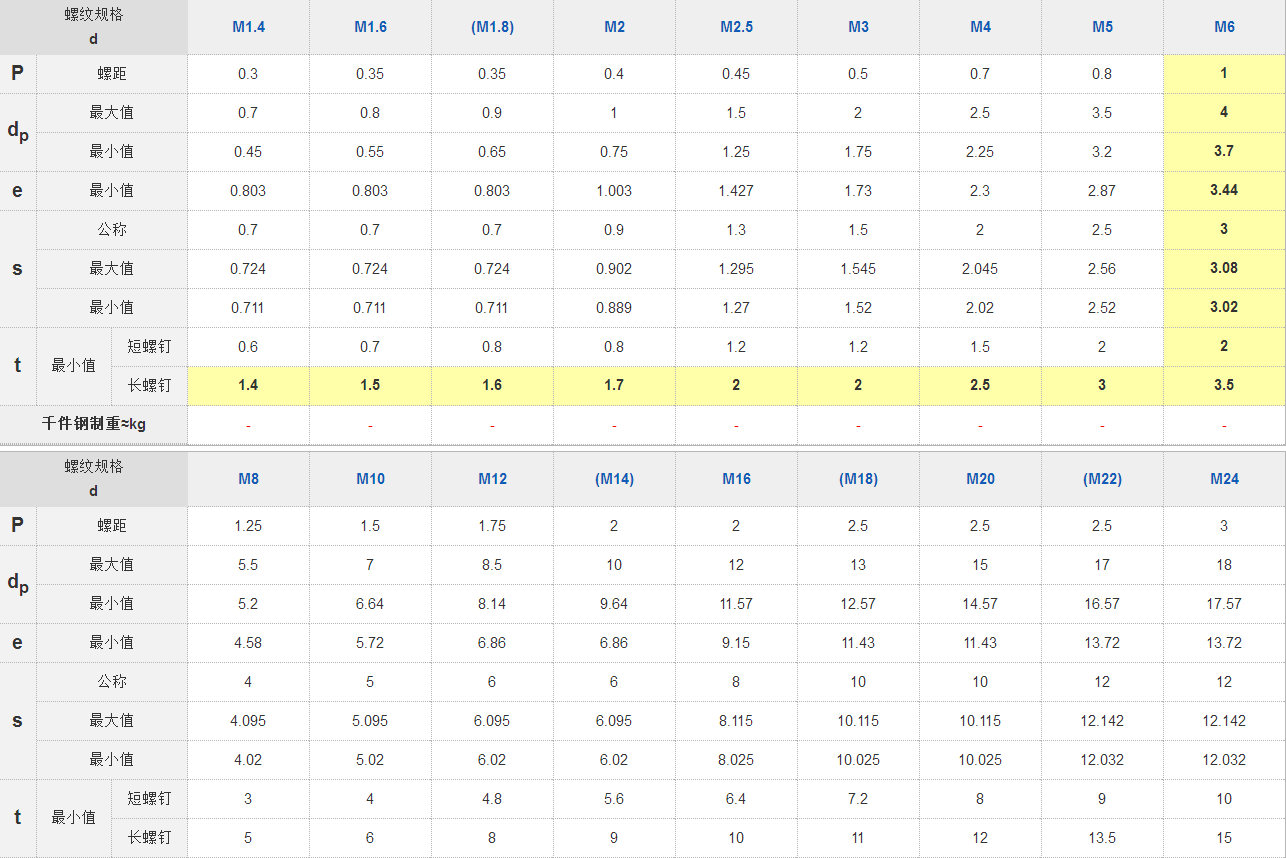Open the (M1.8) thread size link
1286x858 pixels.
click(492, 27)
